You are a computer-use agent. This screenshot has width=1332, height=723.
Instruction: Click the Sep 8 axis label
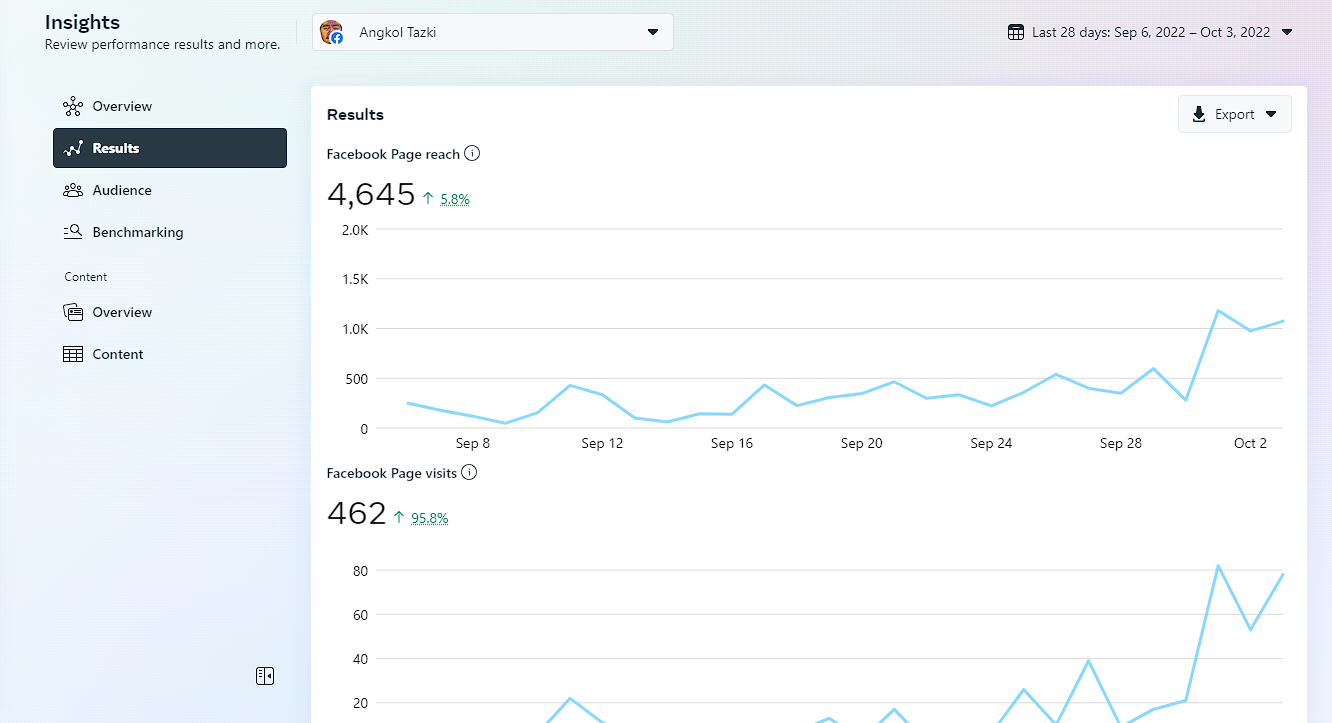(x=472, y=443)
